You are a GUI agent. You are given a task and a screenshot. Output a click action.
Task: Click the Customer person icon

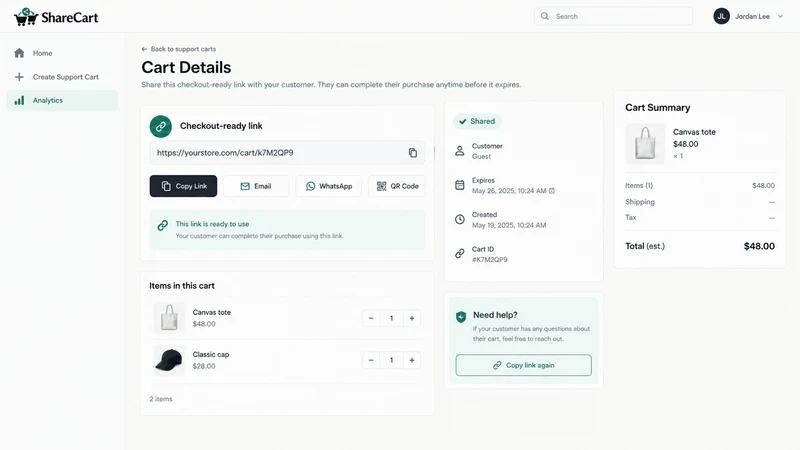tap(460, 151)
